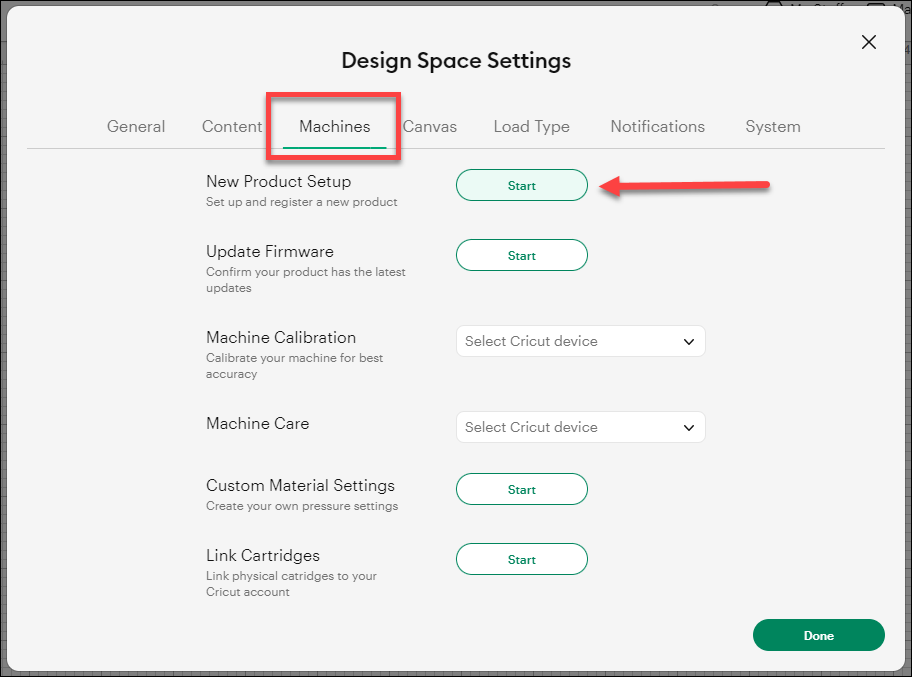This screenshot has height=677, width=912.
Task: Open the Load Type tab
Action: [531, 126]
